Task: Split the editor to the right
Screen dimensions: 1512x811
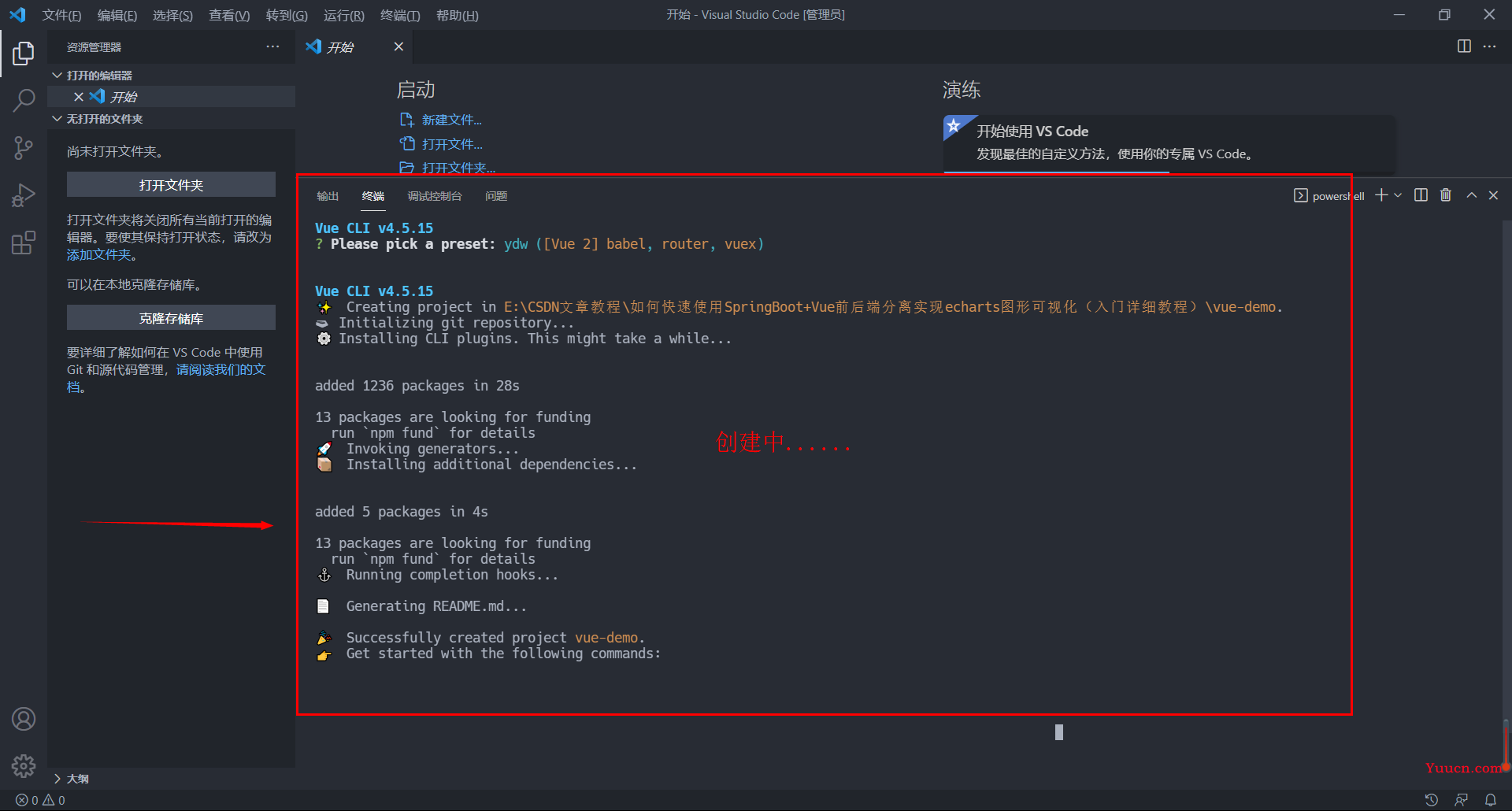Action: click(1464, 46)
